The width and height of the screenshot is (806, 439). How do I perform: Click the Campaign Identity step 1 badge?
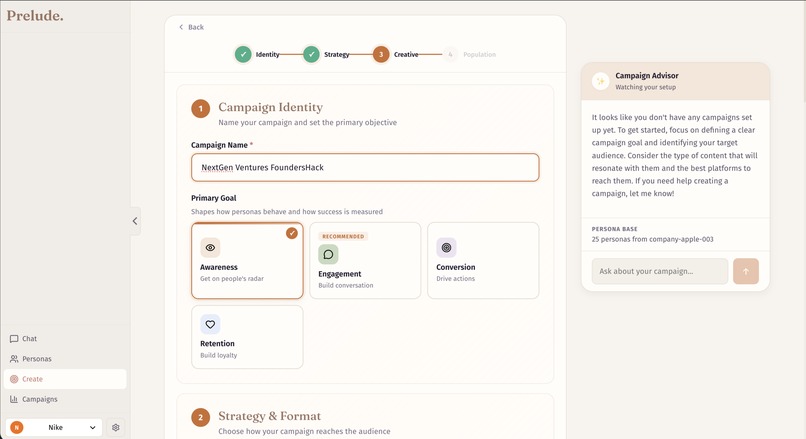coord(200,108)
